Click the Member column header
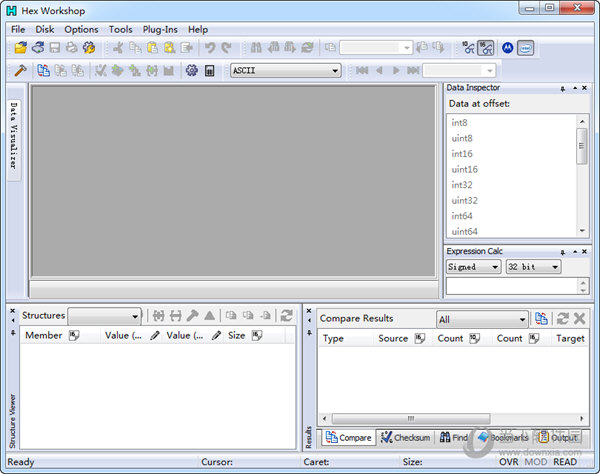 coord(43,336)
